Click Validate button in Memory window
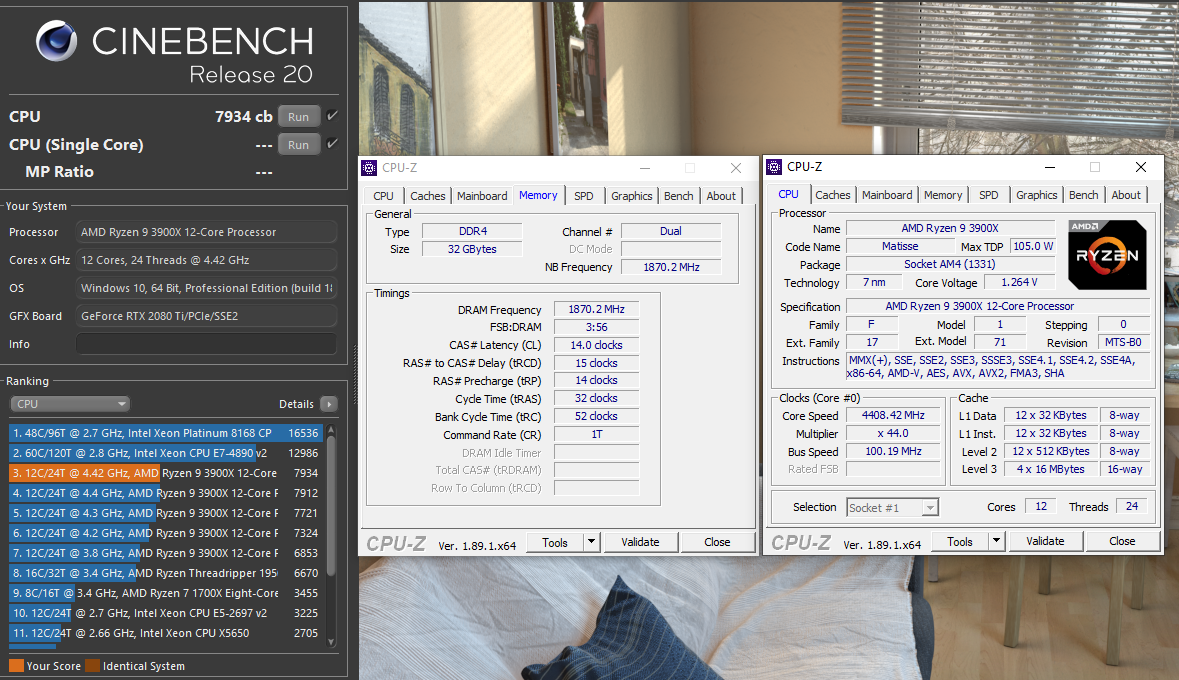 pos(640,542)
